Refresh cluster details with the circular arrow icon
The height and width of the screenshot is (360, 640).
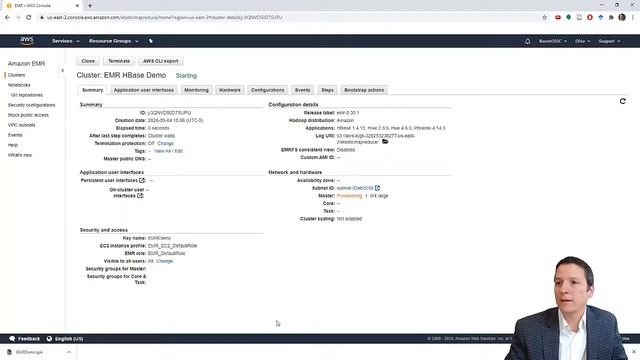pos(622,101)
